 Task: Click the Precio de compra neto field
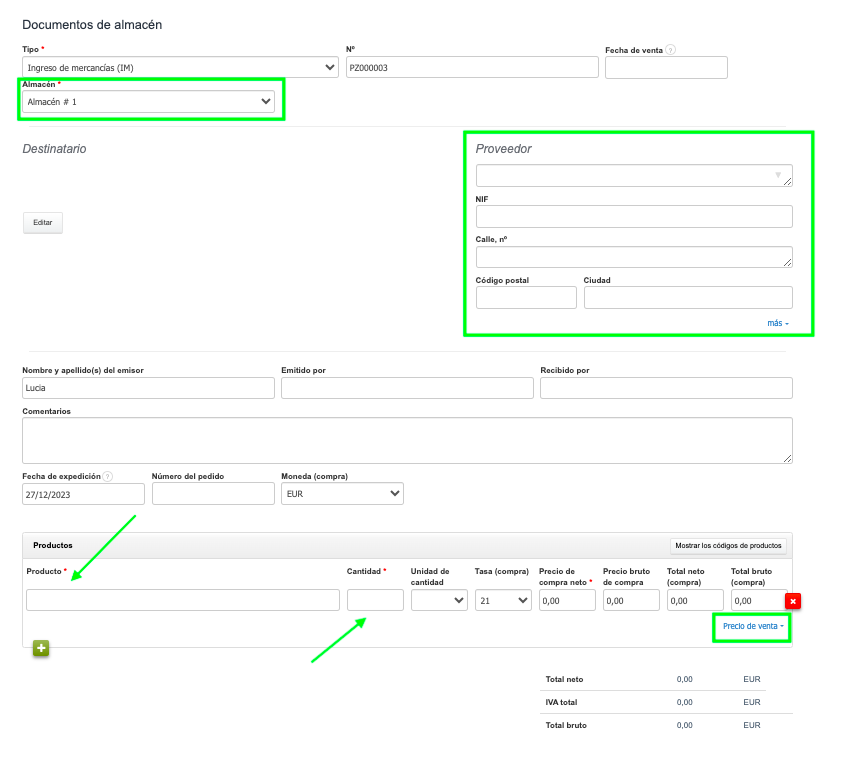[x=567, y=600]
